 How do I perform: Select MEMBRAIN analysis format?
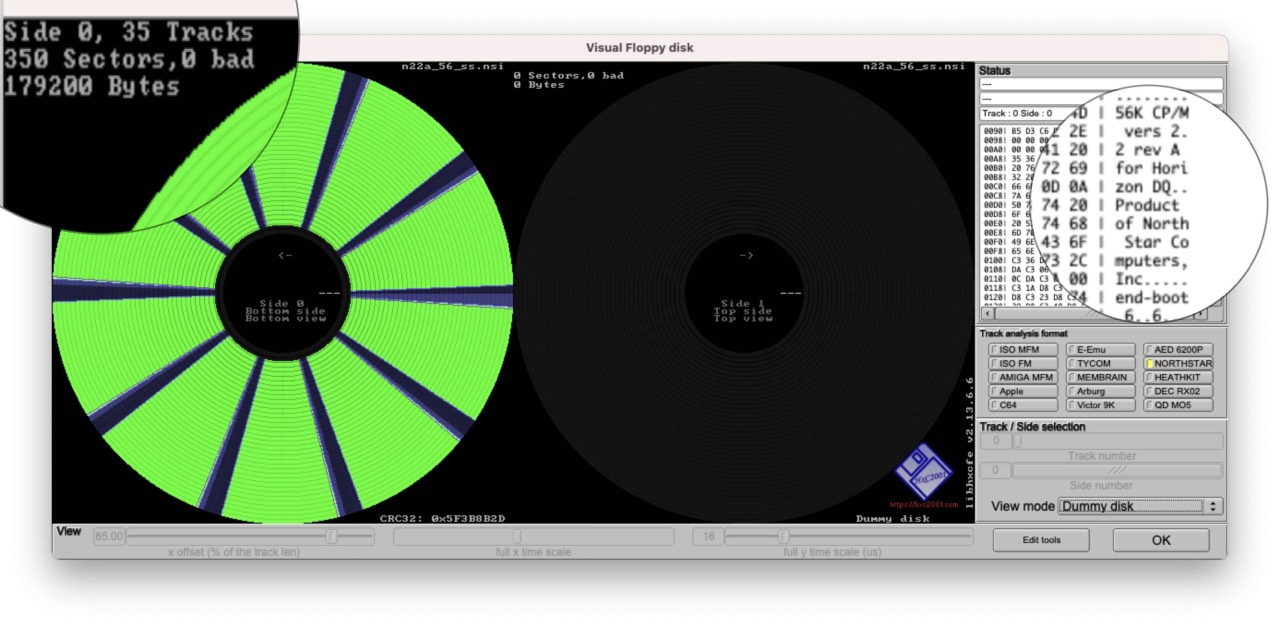(x=1072, y=378)
